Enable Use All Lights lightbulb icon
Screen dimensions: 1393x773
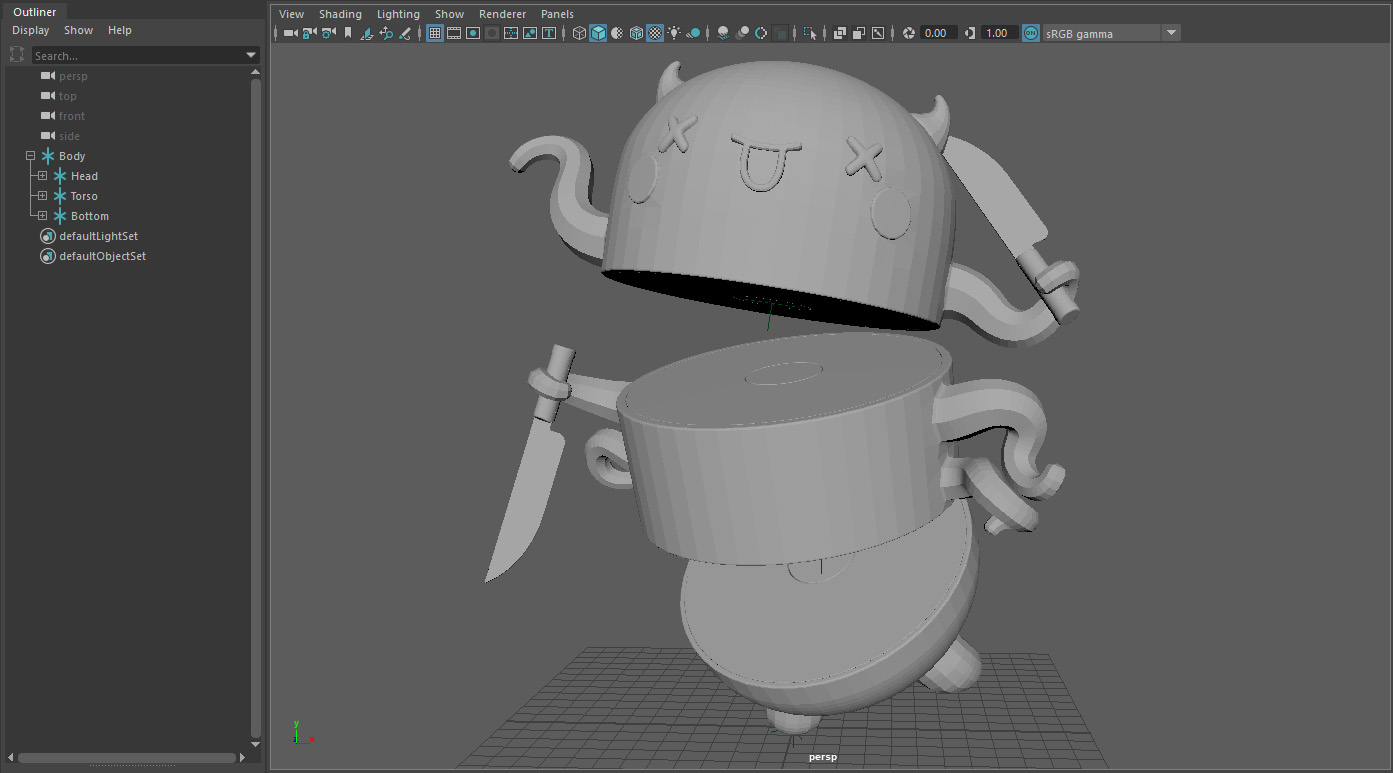pos(674,33)
